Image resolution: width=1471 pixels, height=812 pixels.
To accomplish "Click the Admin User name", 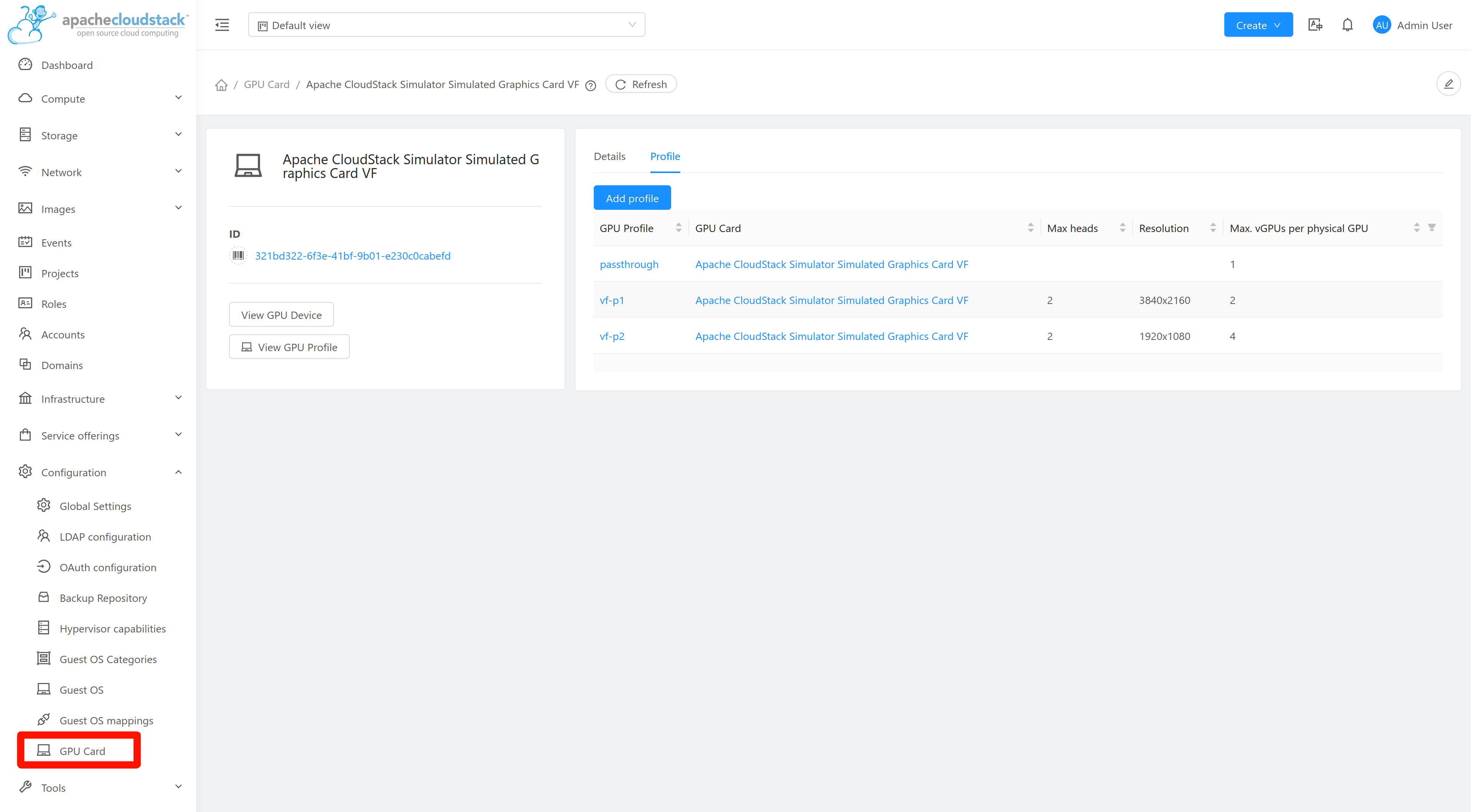I will (1424, 25).
